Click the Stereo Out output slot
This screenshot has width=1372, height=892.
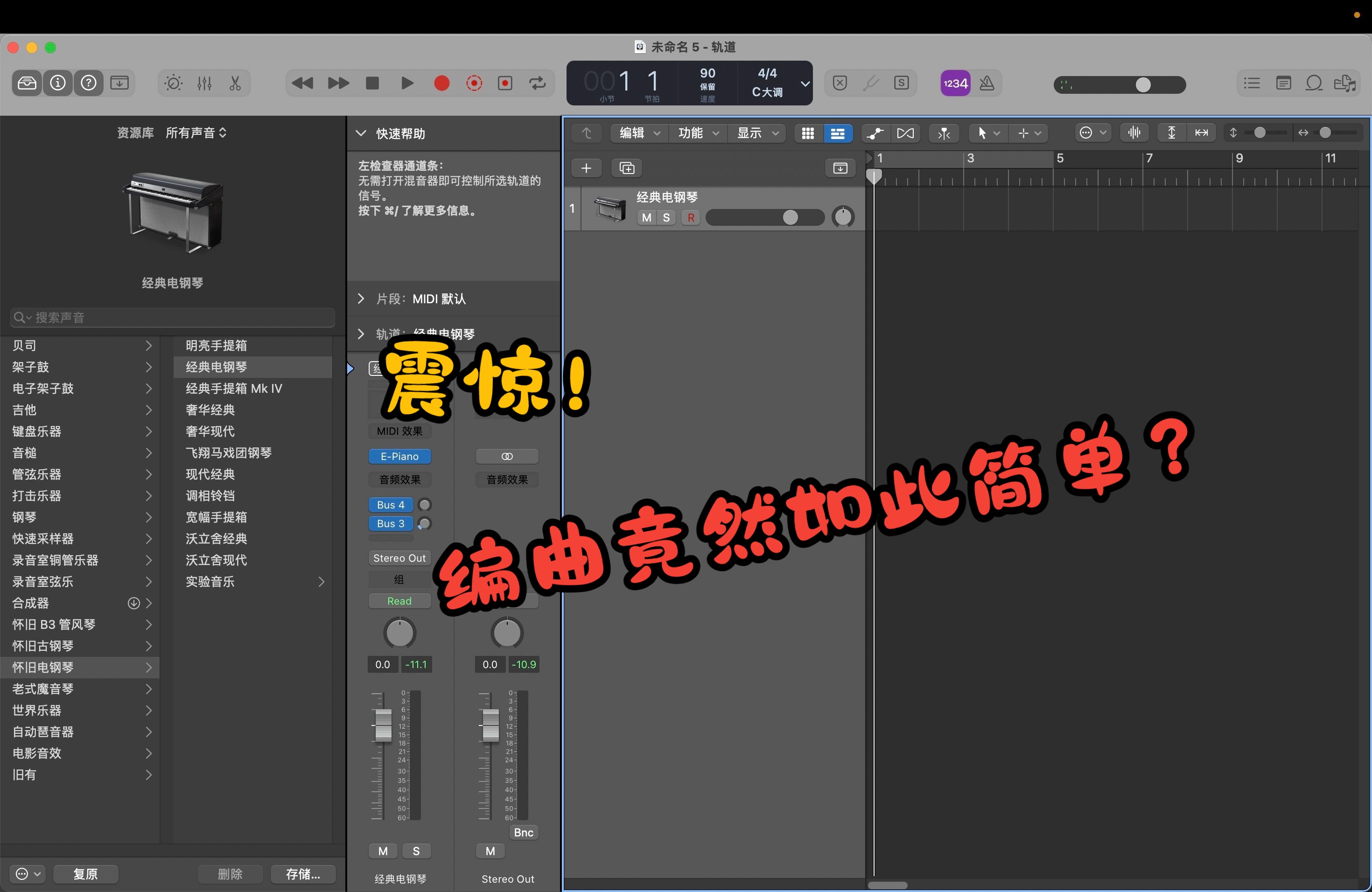click(399, 558)
